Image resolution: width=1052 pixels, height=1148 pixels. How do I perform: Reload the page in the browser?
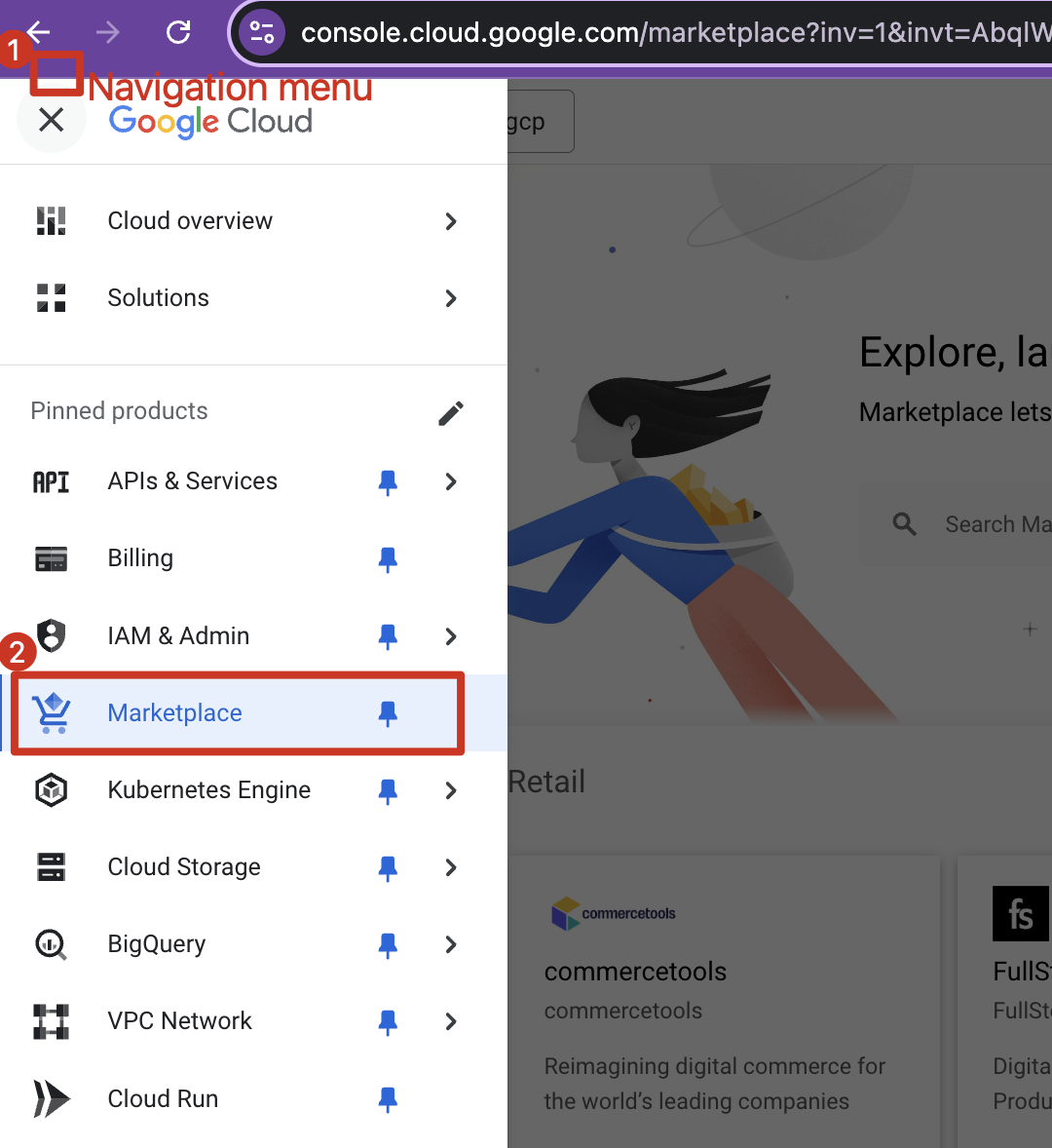tap(178, 32)
